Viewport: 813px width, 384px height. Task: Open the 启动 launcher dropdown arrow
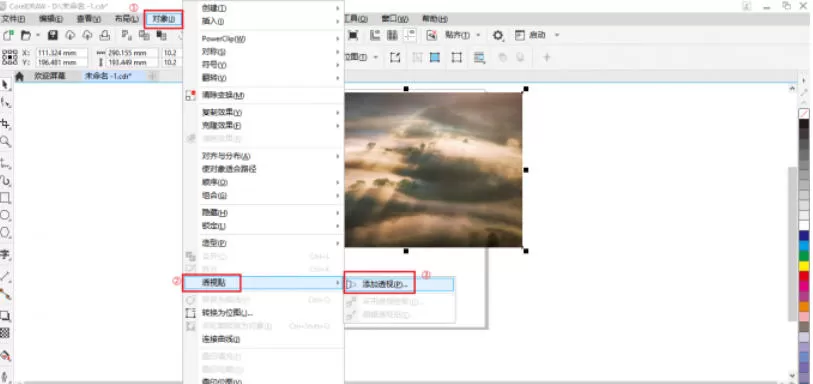pyautogui.click(x=557, y=35)
